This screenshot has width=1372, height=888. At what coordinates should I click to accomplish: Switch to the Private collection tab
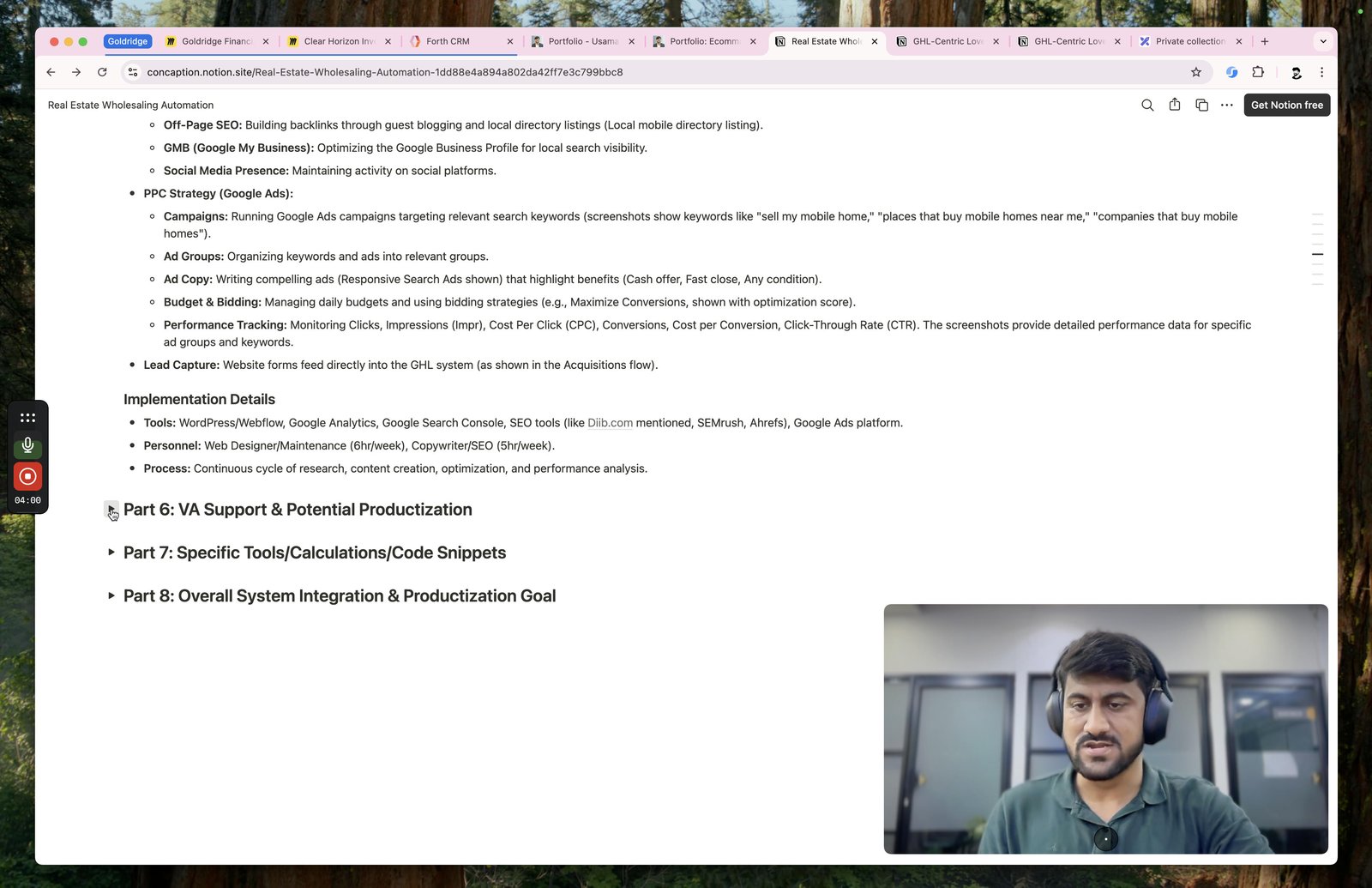(1189, 41)
